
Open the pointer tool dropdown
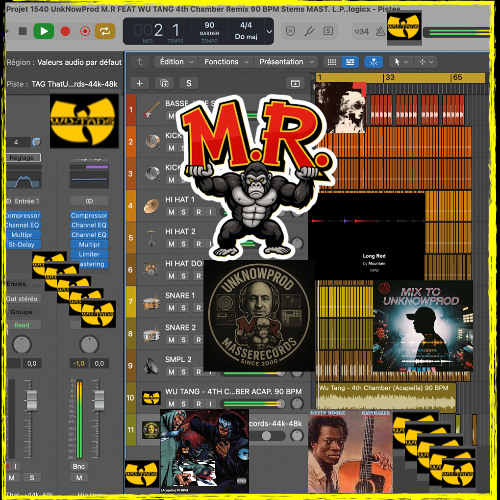pos(401,62)
